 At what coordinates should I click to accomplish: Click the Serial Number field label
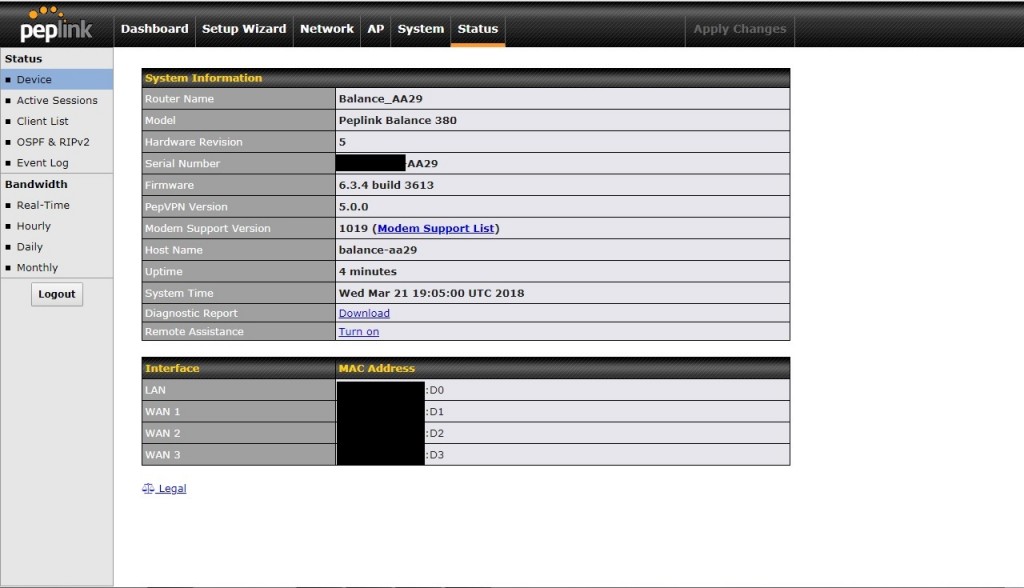coord(182,163)
